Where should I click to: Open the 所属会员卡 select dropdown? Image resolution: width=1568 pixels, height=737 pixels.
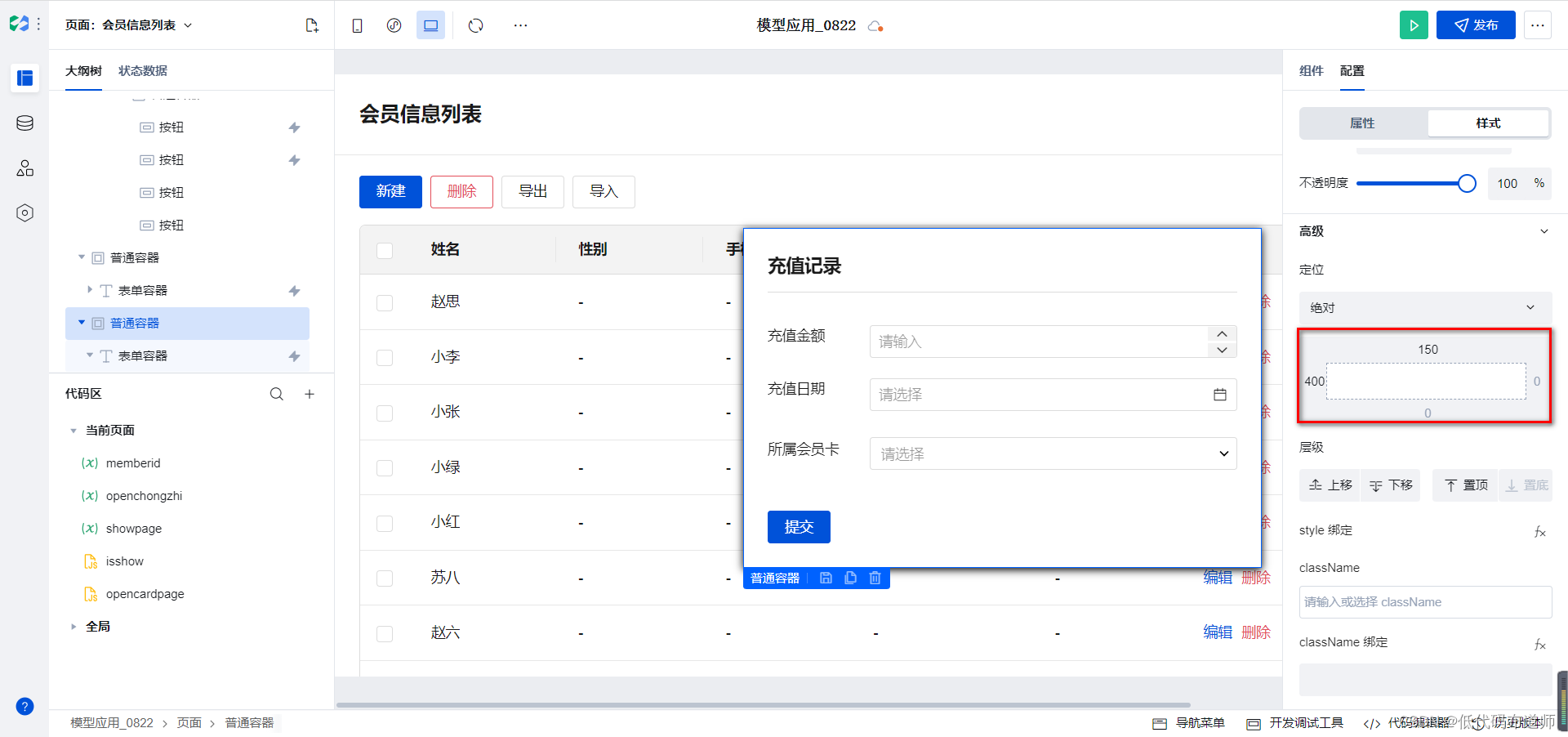click(1053, 453)
